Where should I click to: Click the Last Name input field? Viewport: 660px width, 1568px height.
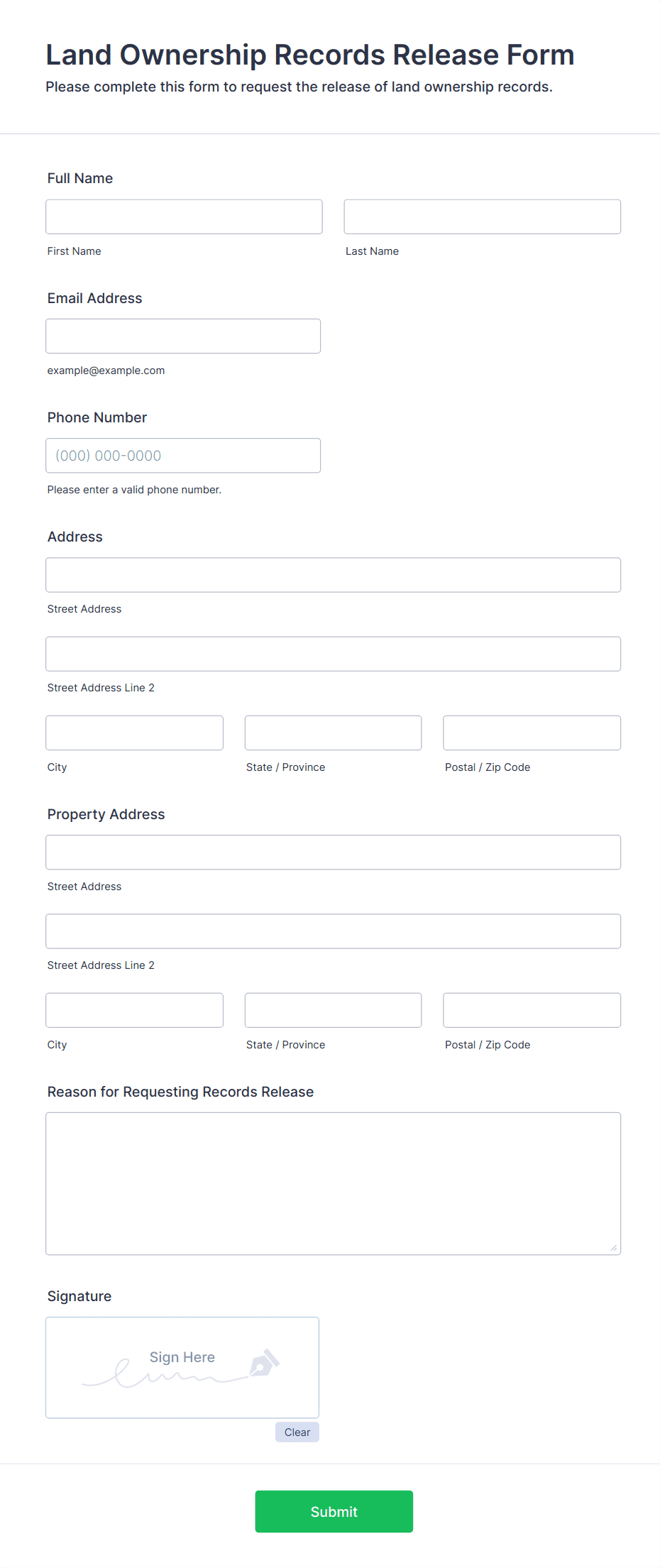pyautogui.click(x=481, y=216)
